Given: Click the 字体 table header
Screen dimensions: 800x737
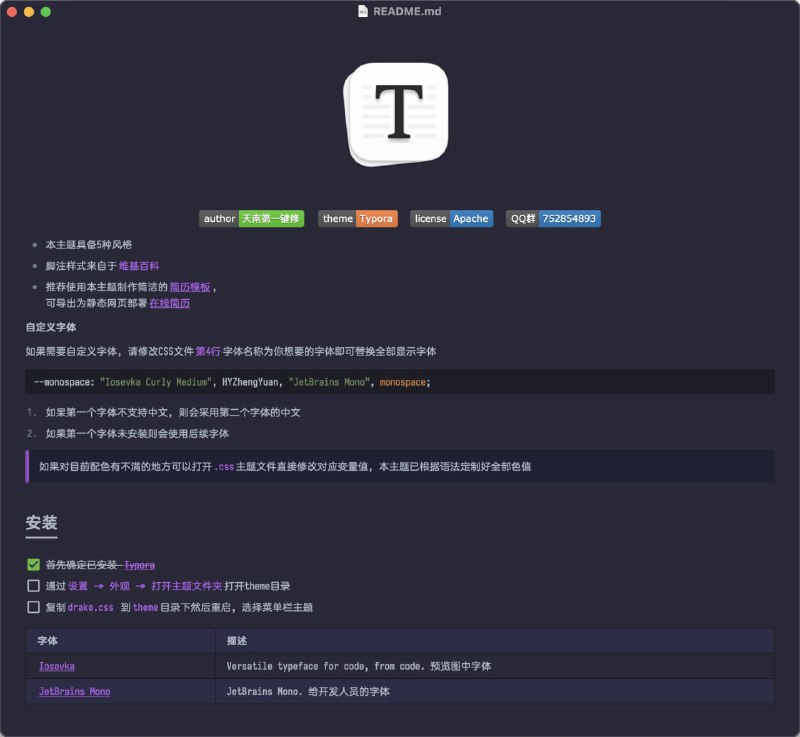Looking at the screenshot, I should (121, 641).
